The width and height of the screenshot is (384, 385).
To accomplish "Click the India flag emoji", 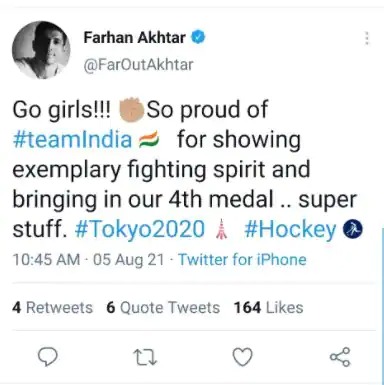I will [149, 140].
